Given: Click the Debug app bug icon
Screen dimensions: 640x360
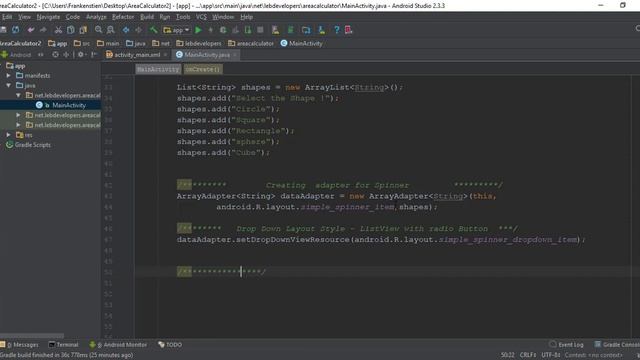Looking at the screenshot, I should click(x=223, y=30).
